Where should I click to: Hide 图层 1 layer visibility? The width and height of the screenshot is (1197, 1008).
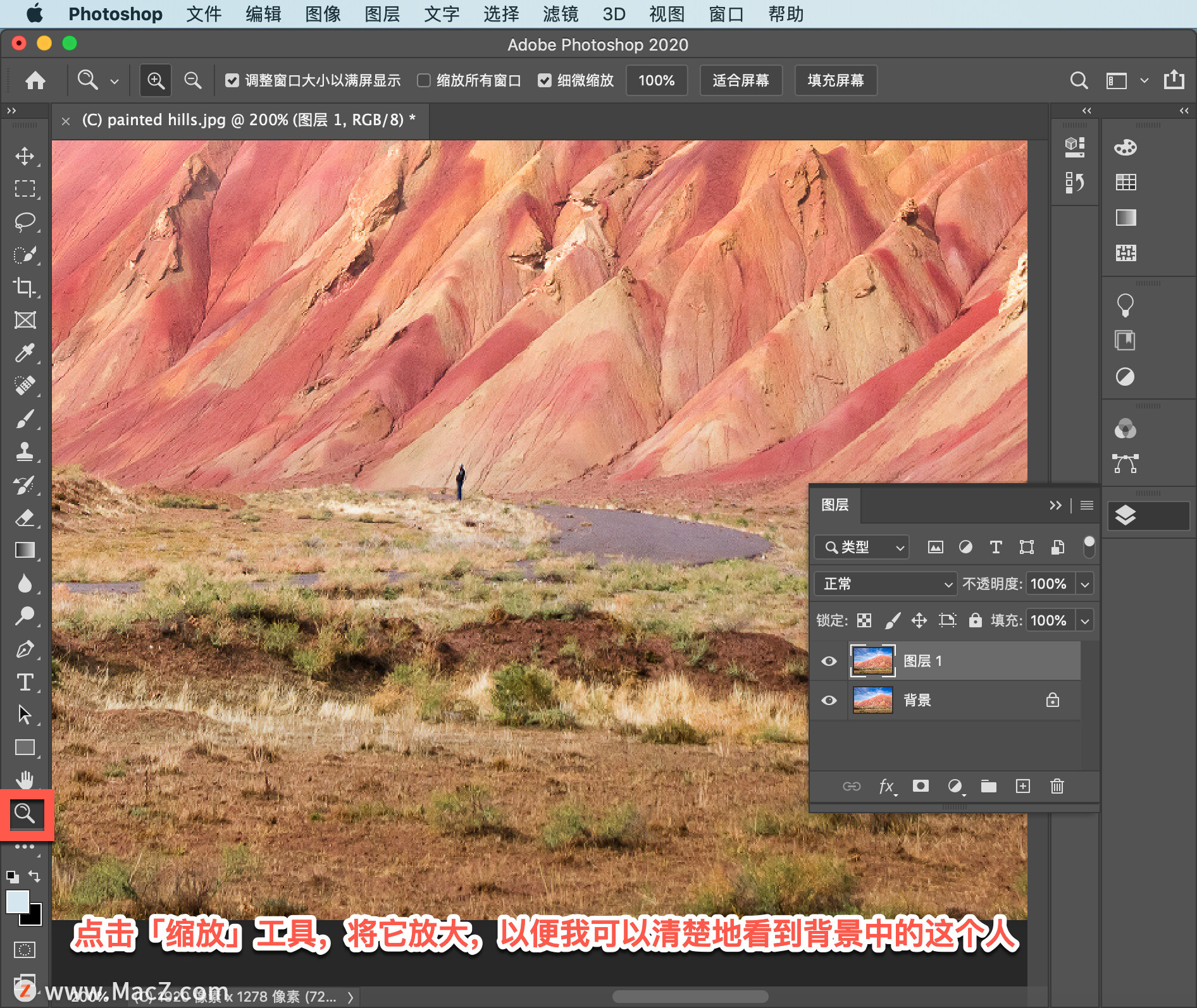click(829, 661)
